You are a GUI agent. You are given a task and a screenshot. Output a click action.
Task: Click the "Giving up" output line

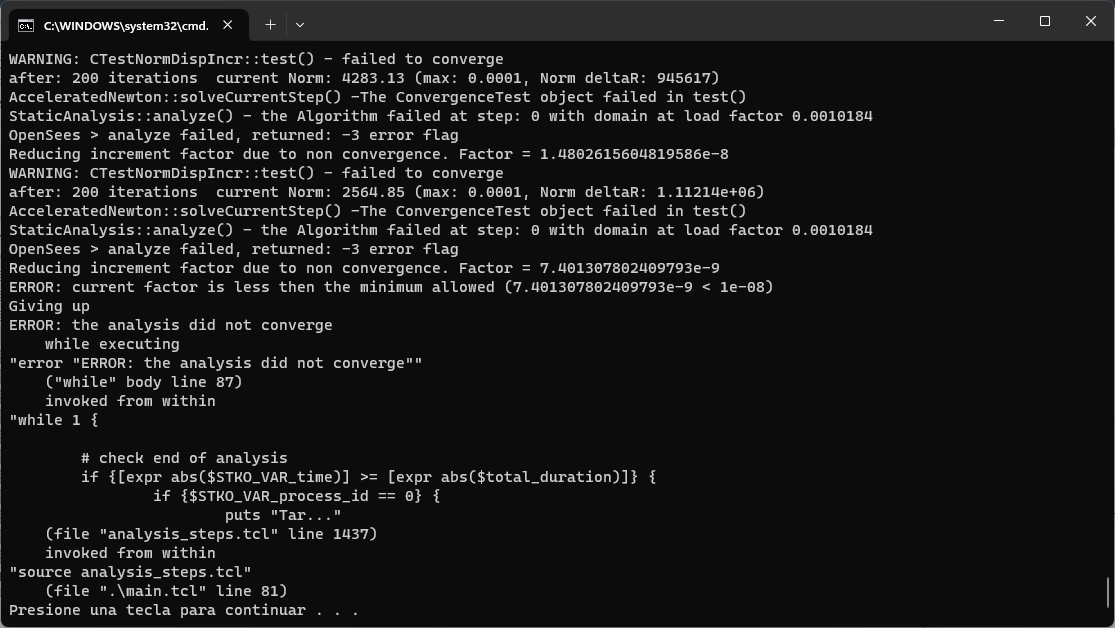49,307
